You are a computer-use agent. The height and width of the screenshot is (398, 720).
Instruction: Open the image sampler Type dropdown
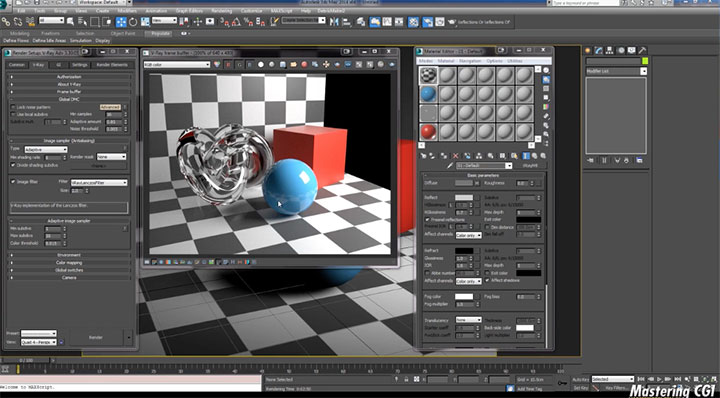point(45,150)
